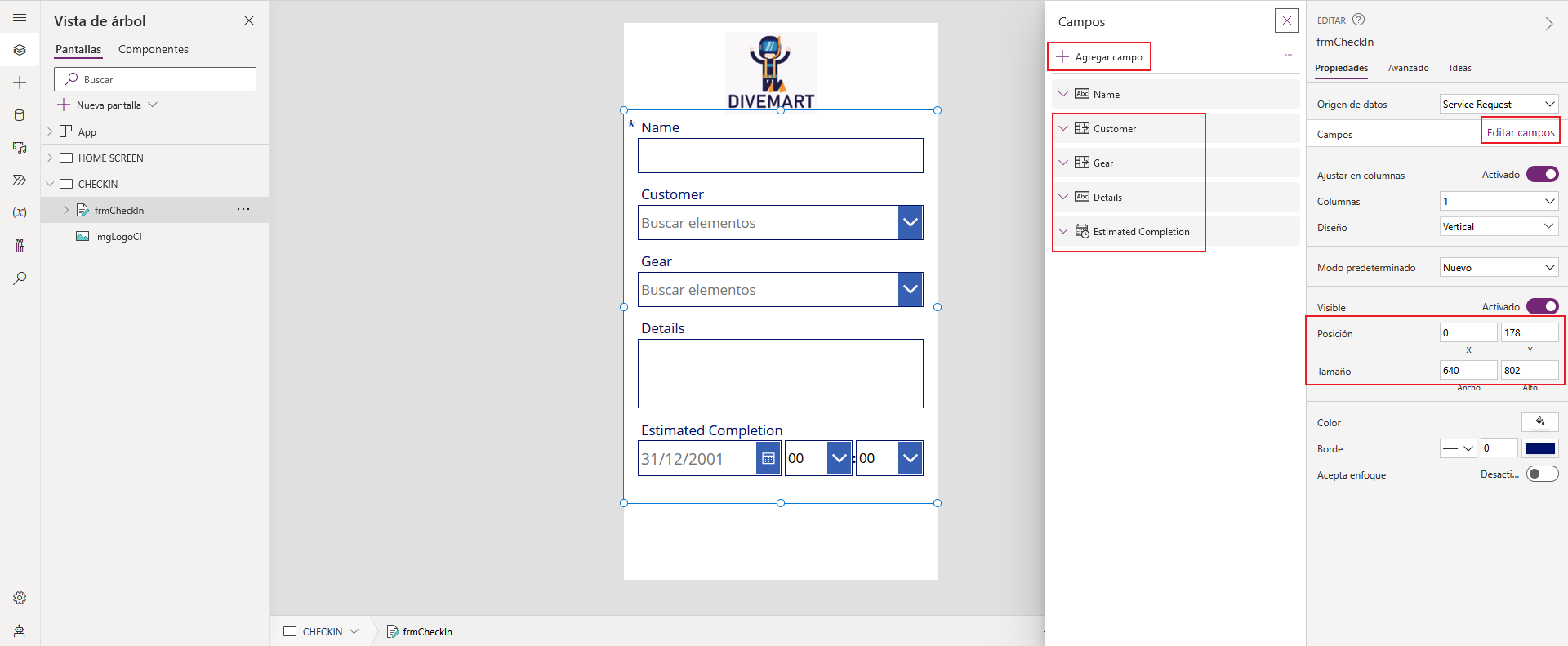Expand the frmCheckIn tree node
Image resolution: width=1568 pixels, height=646 pixels.
click(x=66, y=210)
